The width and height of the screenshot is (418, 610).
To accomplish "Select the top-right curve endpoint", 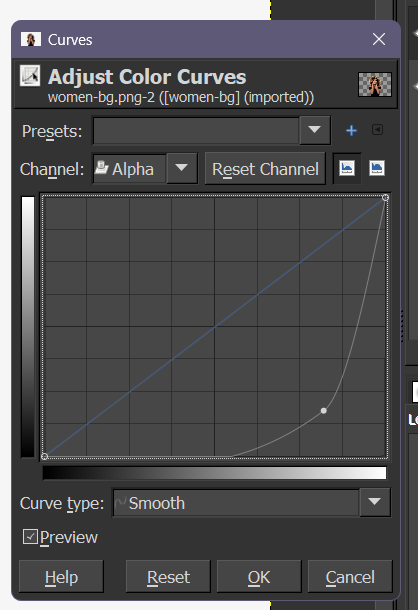I will coord(385,198).
